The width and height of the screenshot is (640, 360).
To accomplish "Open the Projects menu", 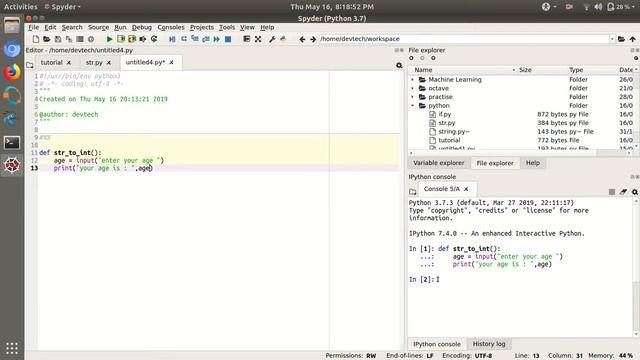I will 202,27.
